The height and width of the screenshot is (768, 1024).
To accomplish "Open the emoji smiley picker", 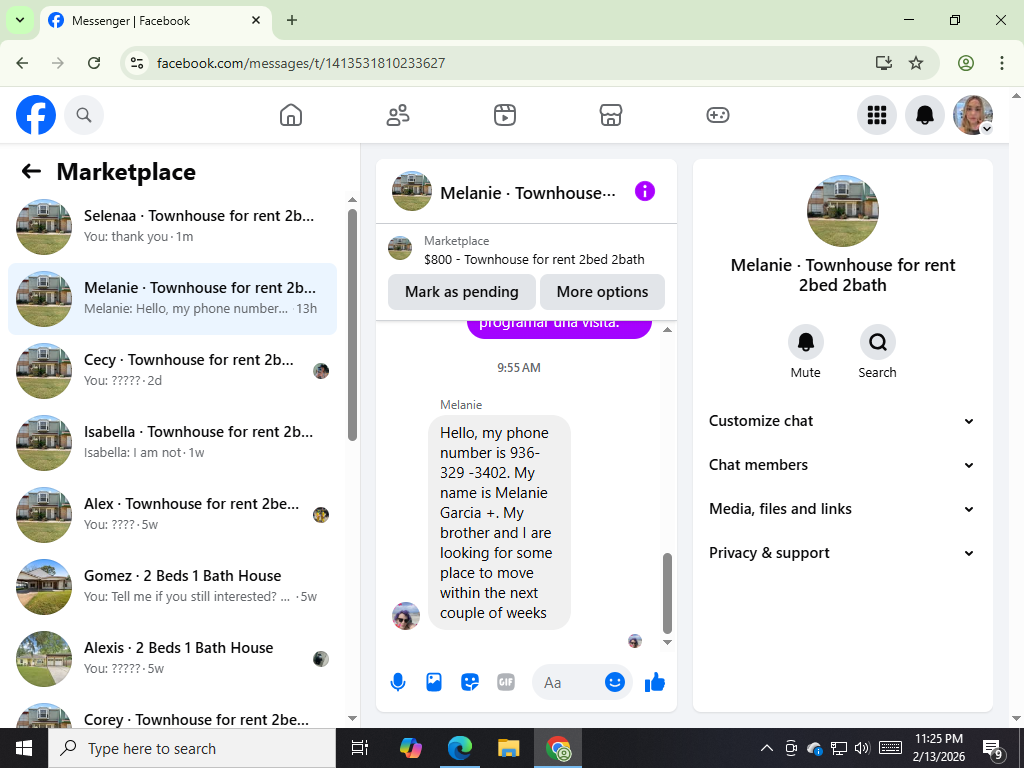I will (x=615, y=682).
